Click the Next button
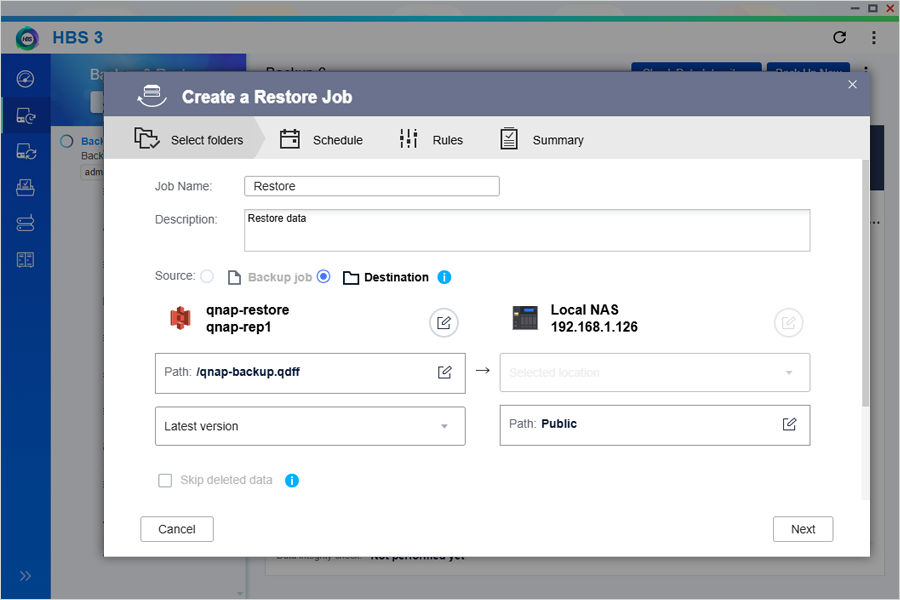 point(803,529)
